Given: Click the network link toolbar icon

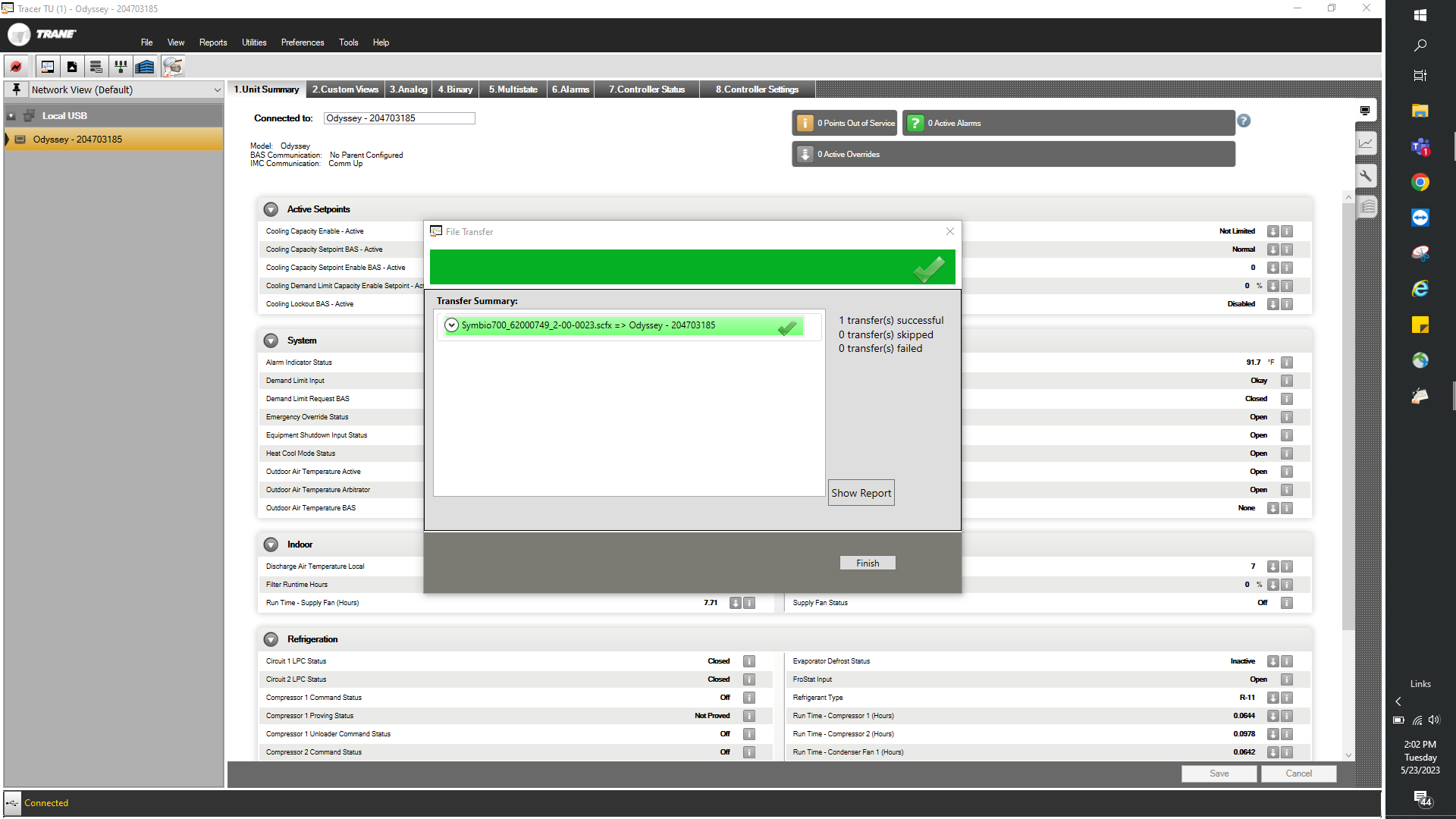Looking at the screenshot, I should point(120,67).
